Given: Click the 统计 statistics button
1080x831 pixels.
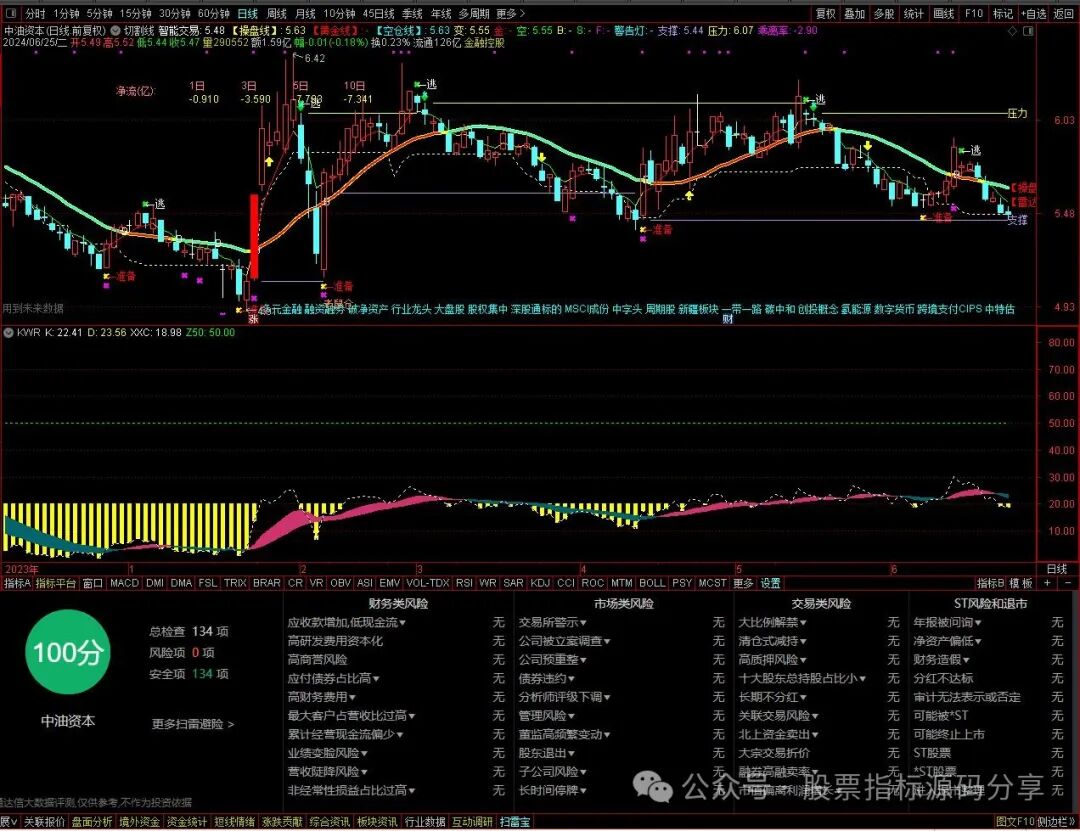Looking at the screenshot, I should tap(913, 13).
